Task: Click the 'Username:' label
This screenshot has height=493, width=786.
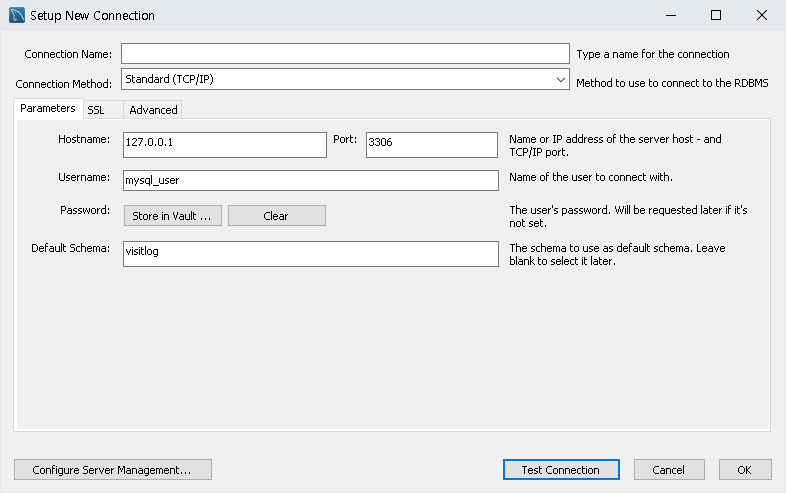Action: point(84,177)
